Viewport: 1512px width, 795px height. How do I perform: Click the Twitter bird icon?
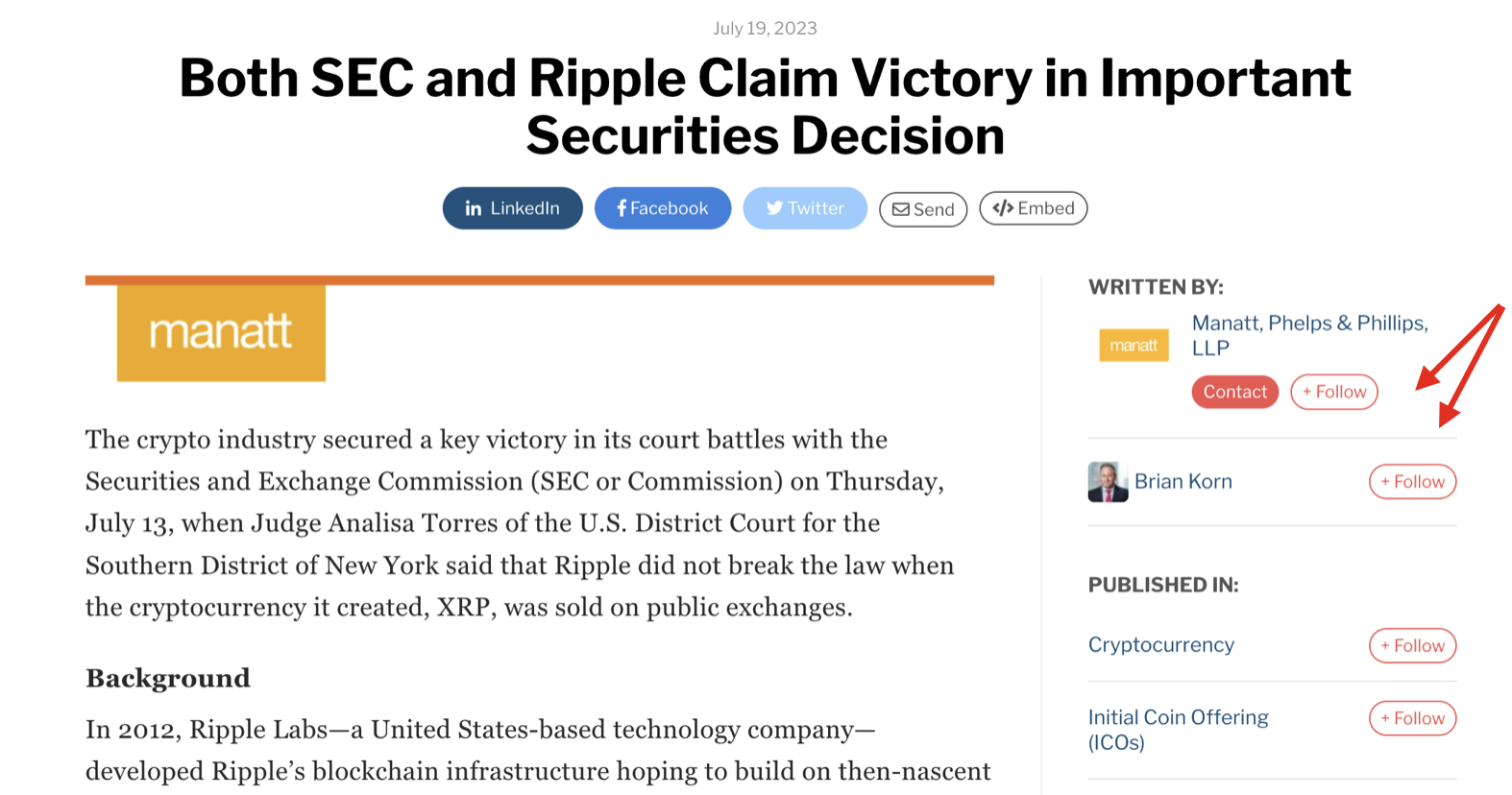(x=774, y=208)
